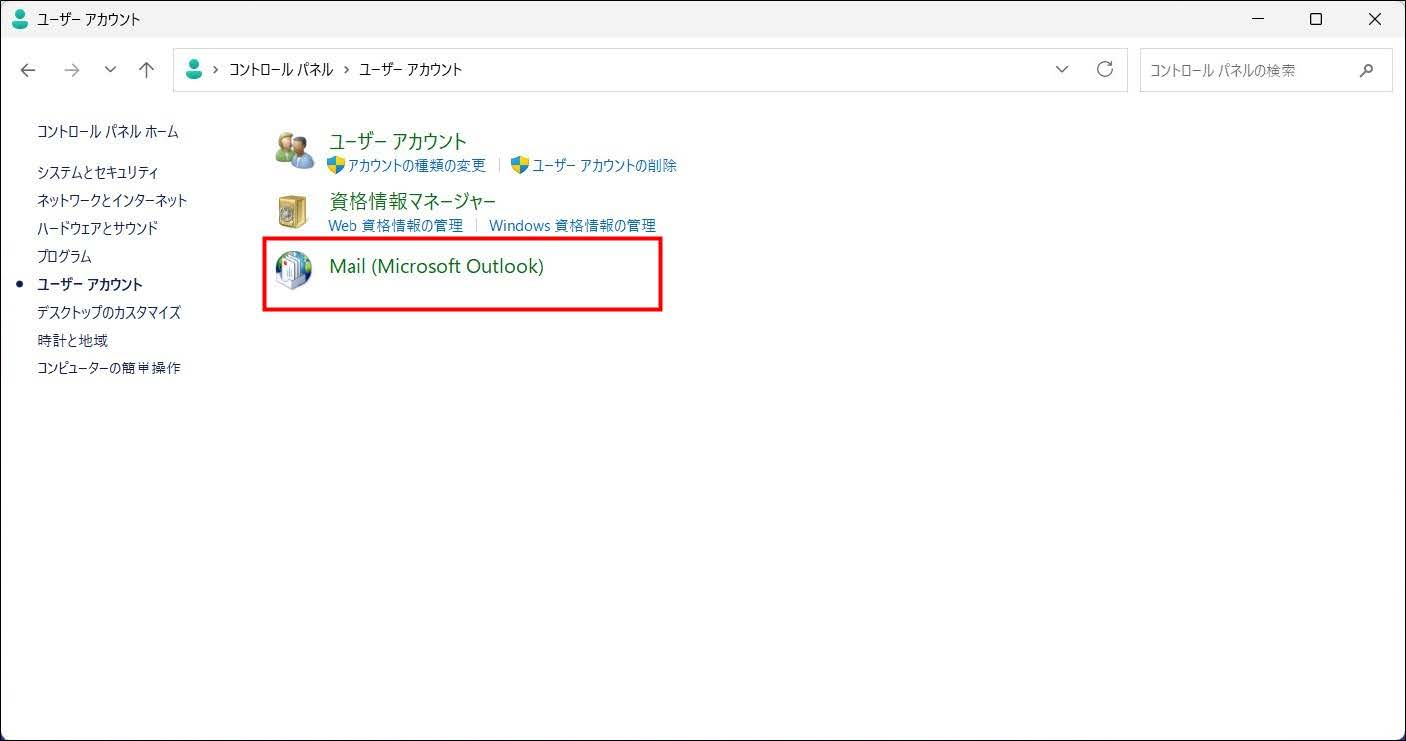Click ユーザー アカウントの削除 link
Image resolution: width=1406 pixels, height=741 pixels.
coord(604,166)
